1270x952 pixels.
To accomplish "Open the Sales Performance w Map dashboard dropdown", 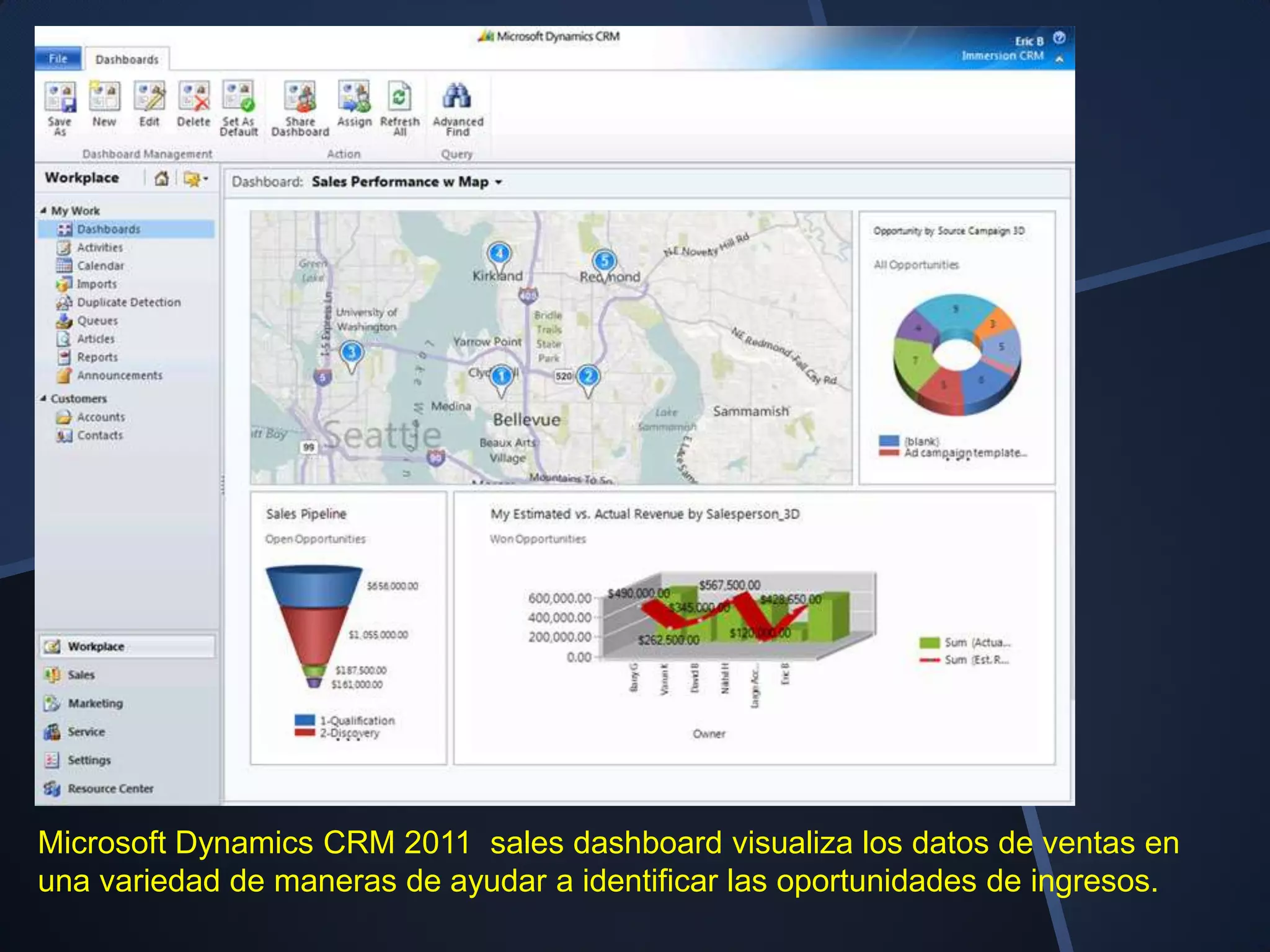I will 498,182.
